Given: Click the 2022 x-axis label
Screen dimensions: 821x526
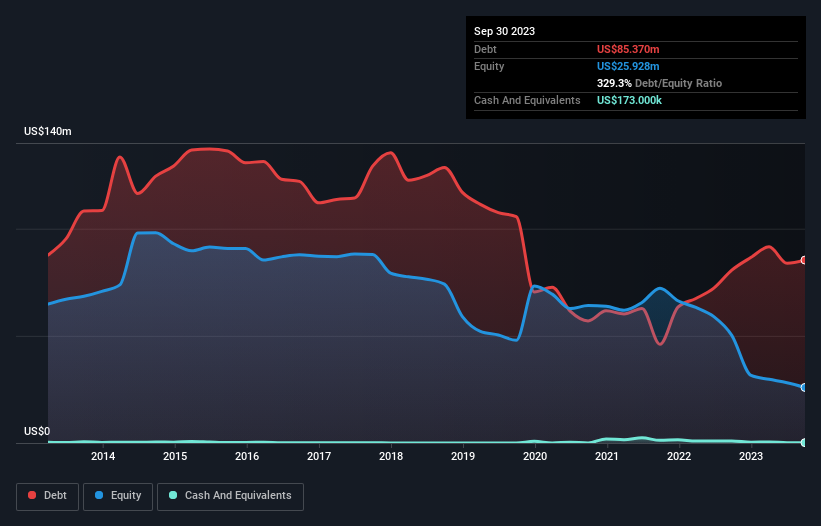Looking at the screenshot, I should 679,456.
